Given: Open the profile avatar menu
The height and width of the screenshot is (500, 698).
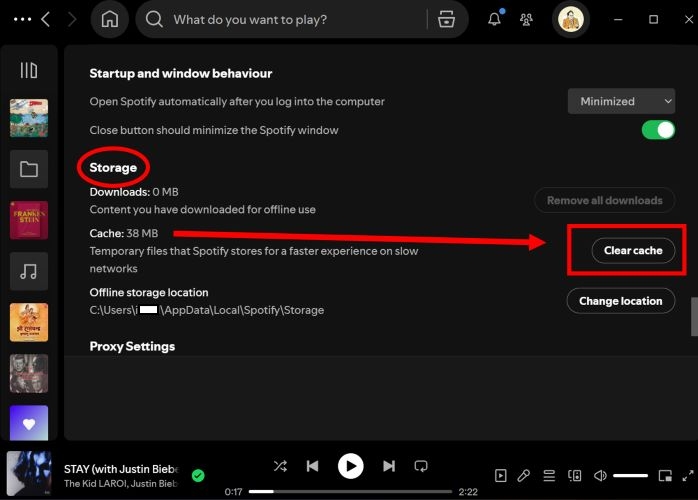Looking at the screenshot, I should tap(571, 20).
